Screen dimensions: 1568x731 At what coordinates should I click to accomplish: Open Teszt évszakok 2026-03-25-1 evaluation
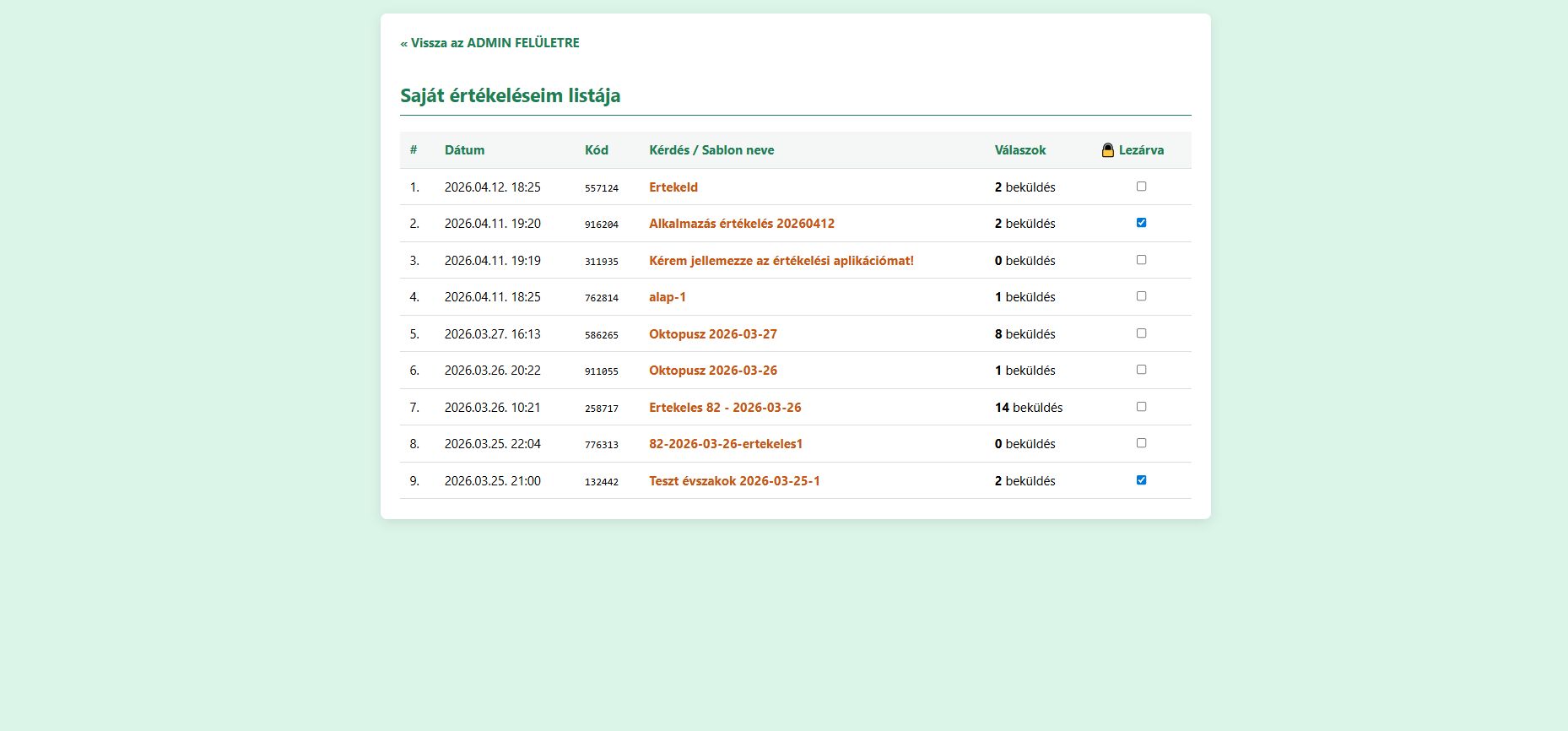coord(733,481)
